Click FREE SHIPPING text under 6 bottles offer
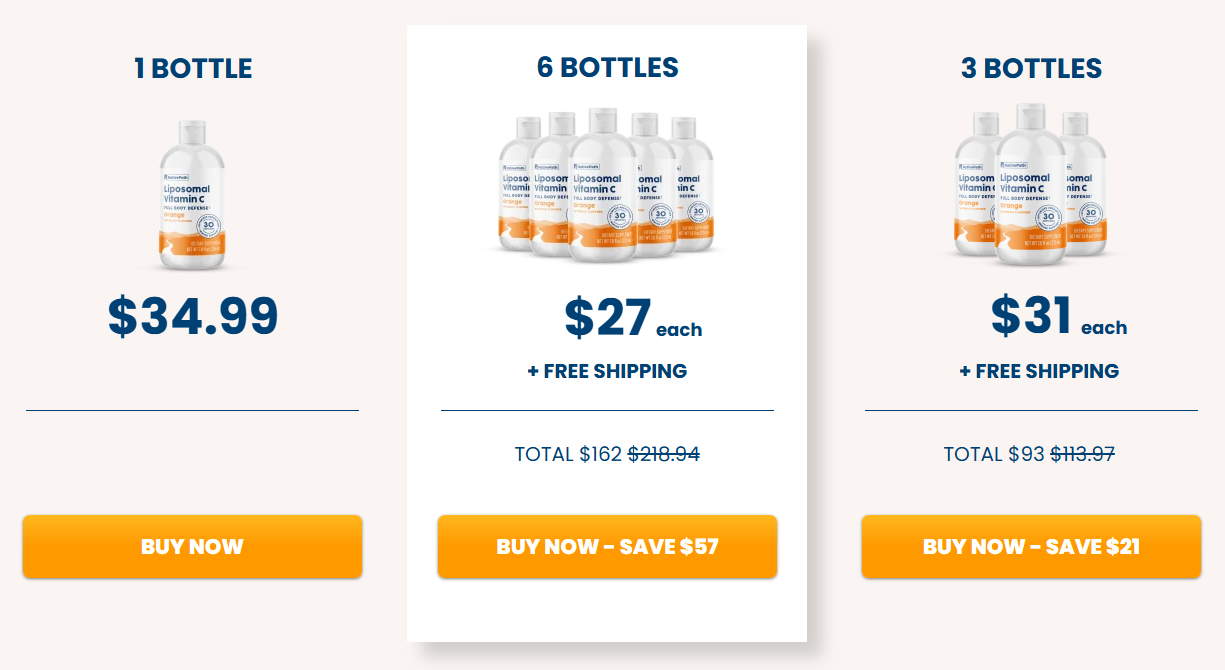 click(x=607, y=371)
